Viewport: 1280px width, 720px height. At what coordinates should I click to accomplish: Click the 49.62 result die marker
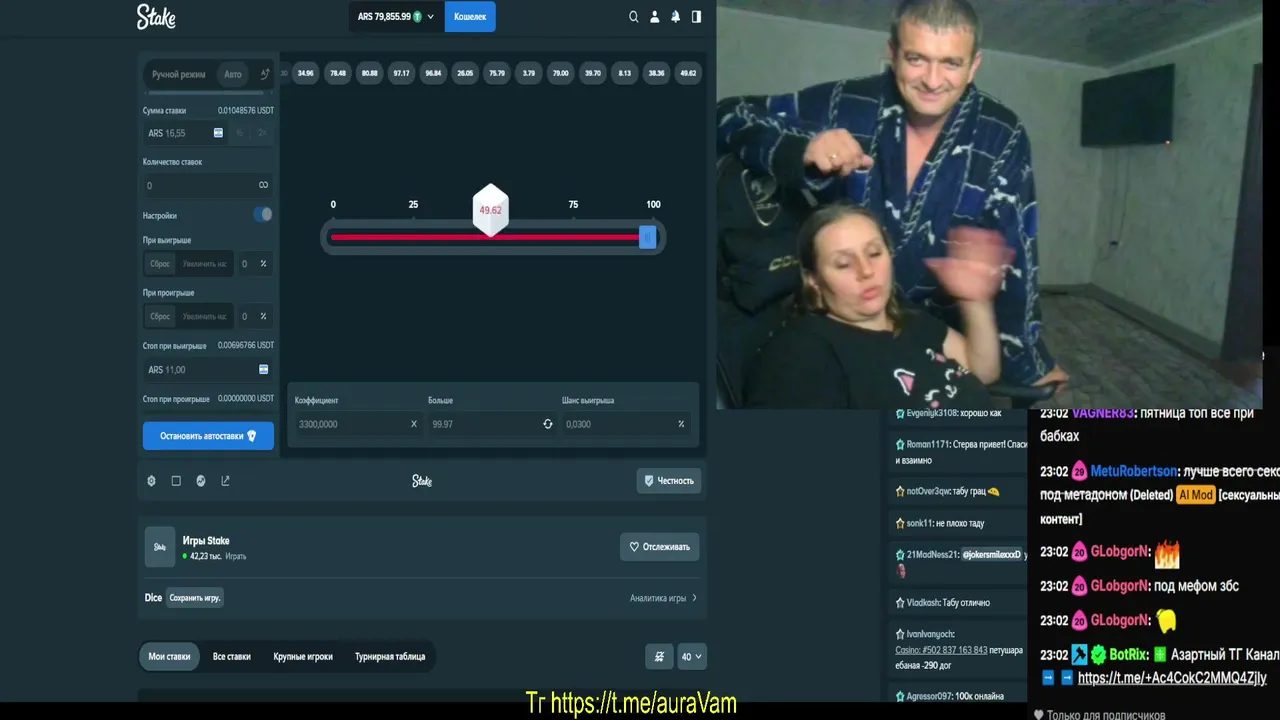490,210
